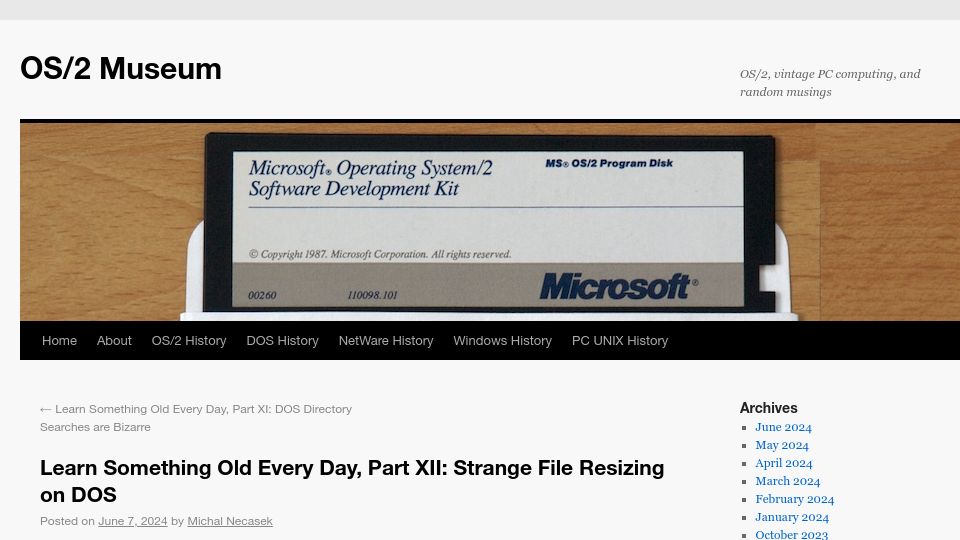Open the Windows History menu

[502, 340]
